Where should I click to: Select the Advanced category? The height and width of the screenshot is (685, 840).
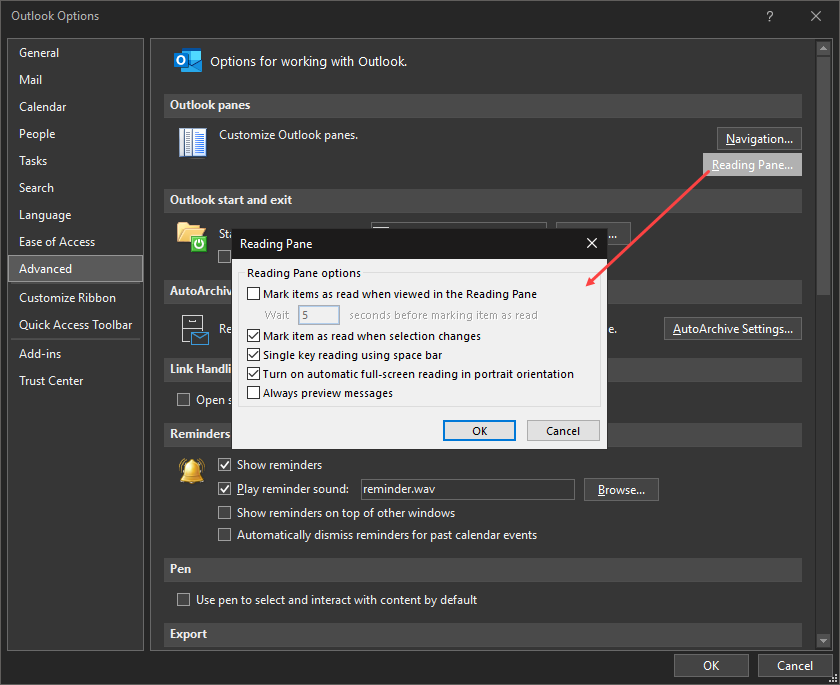click(76, 268)
